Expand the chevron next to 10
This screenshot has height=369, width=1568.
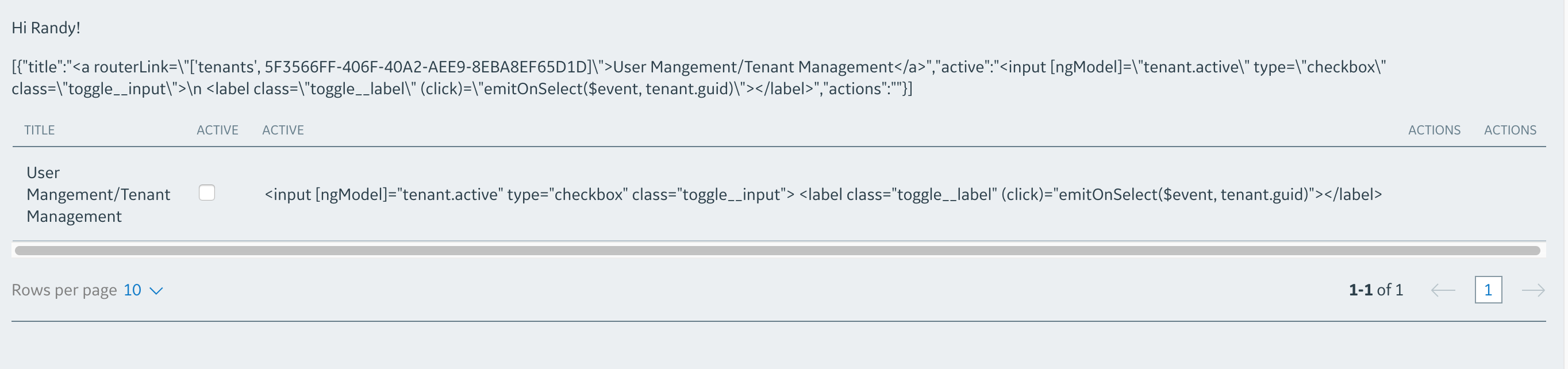tap(156, 291)
